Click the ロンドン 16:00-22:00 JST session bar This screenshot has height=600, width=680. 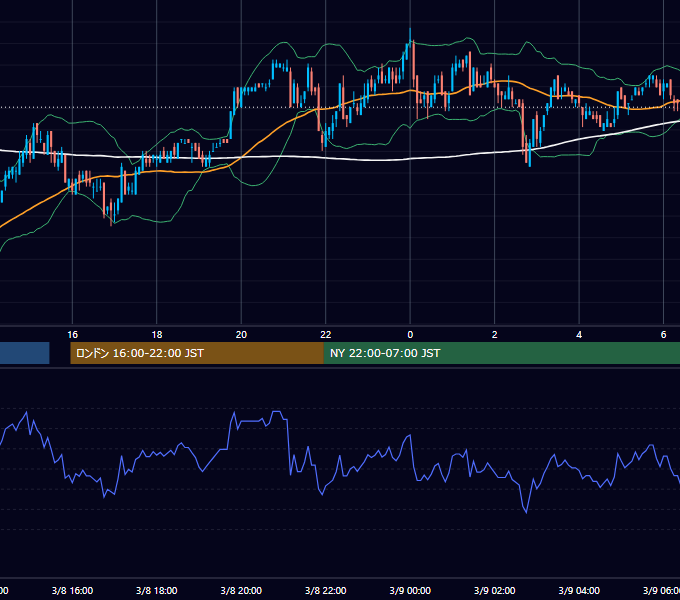[197, 353]
